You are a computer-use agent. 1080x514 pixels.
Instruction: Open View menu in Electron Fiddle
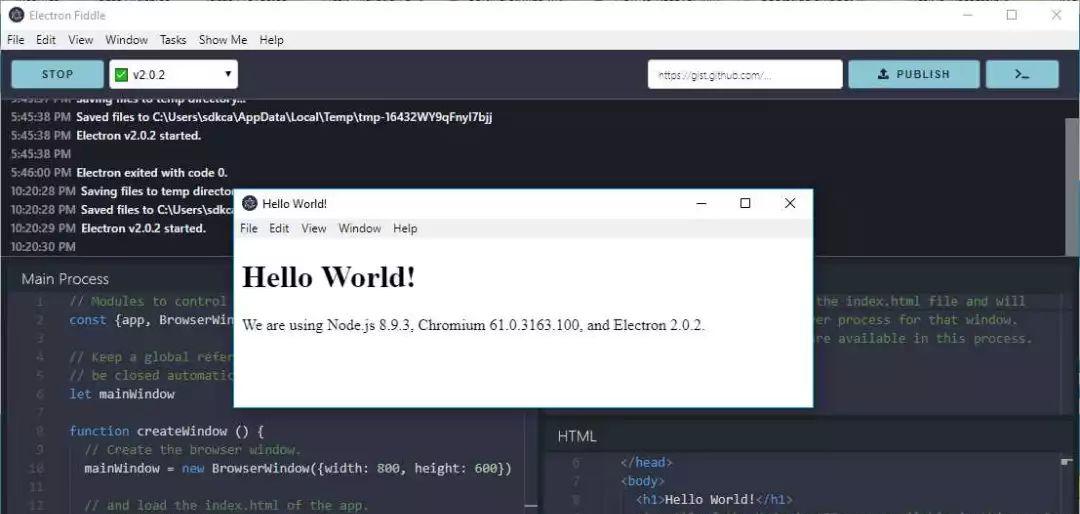coord(81,40)
